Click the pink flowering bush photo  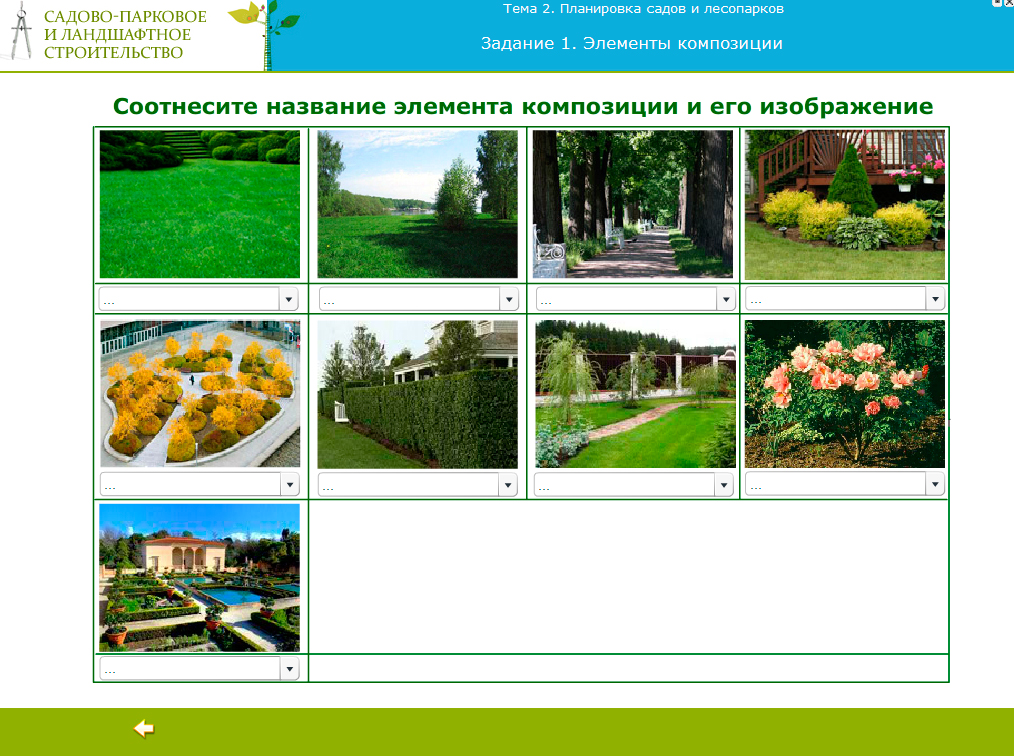844,393
